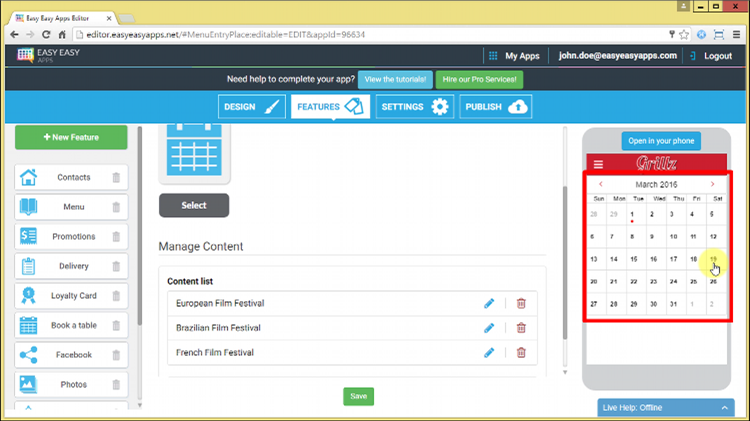Click the browser back arrow
Viewport: 750px width, 421px height.
14,34
